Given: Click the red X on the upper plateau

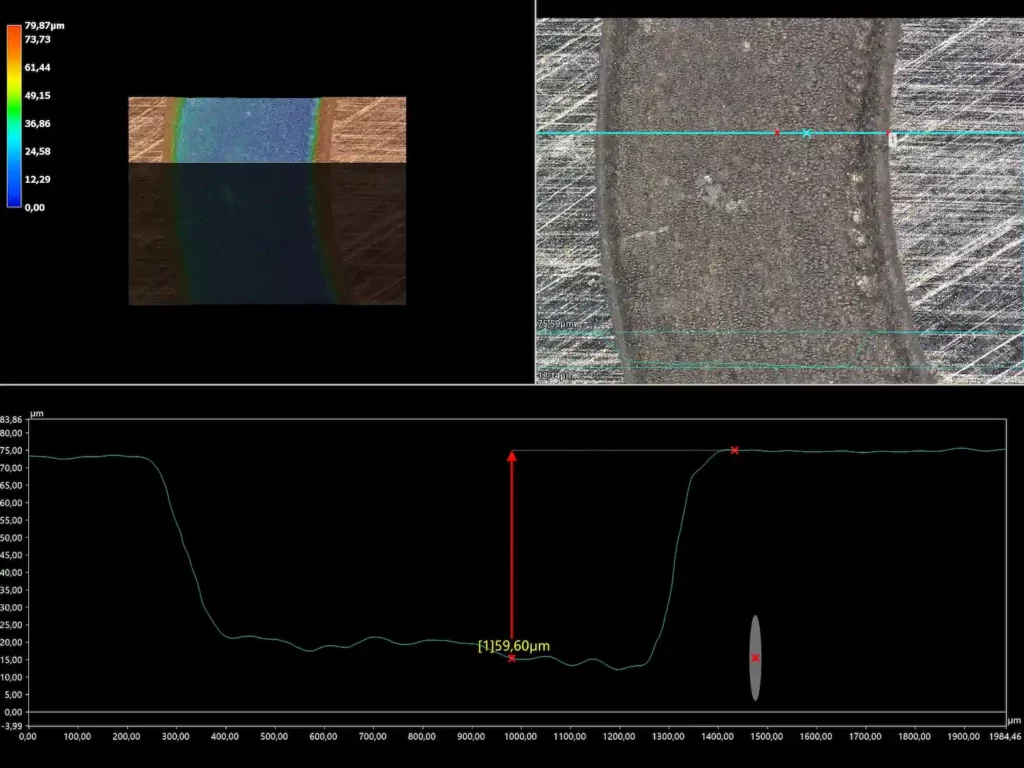Looking at the screenshot, I should 735,450.
